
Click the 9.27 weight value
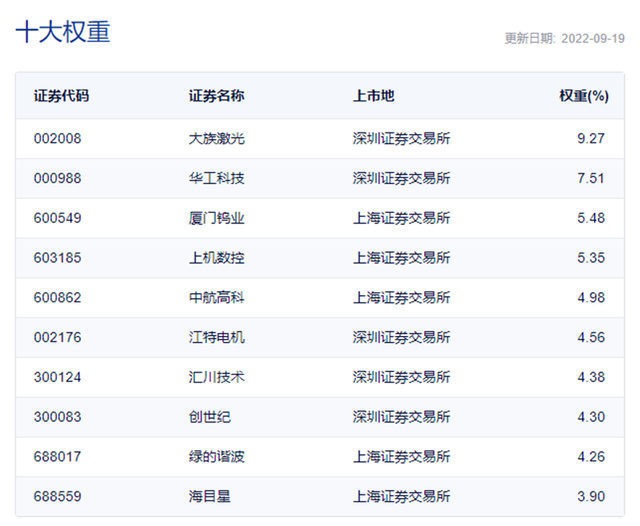pyautogui.click(x=591, y=138)
